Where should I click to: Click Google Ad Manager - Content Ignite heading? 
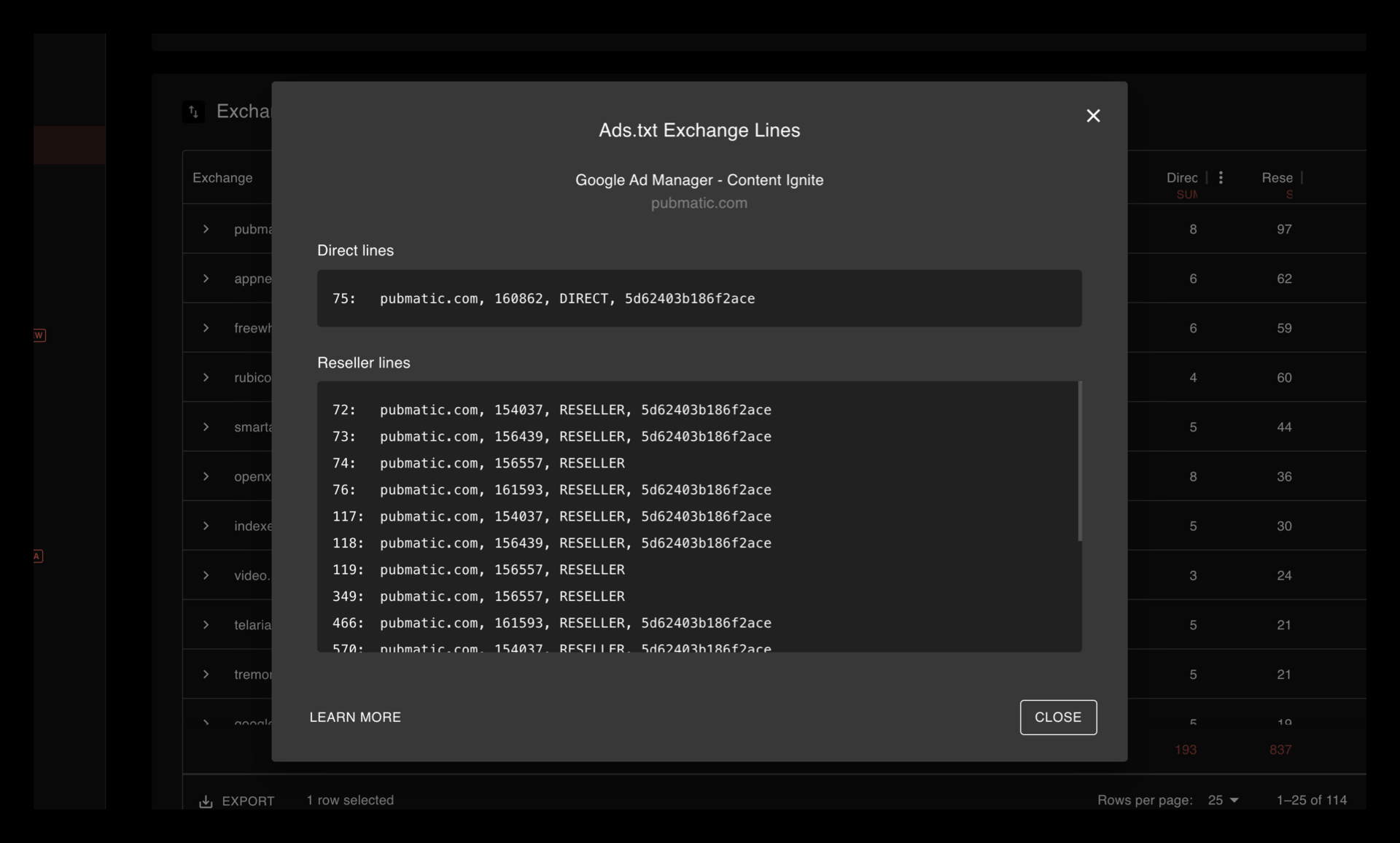(x=699, y=180)
